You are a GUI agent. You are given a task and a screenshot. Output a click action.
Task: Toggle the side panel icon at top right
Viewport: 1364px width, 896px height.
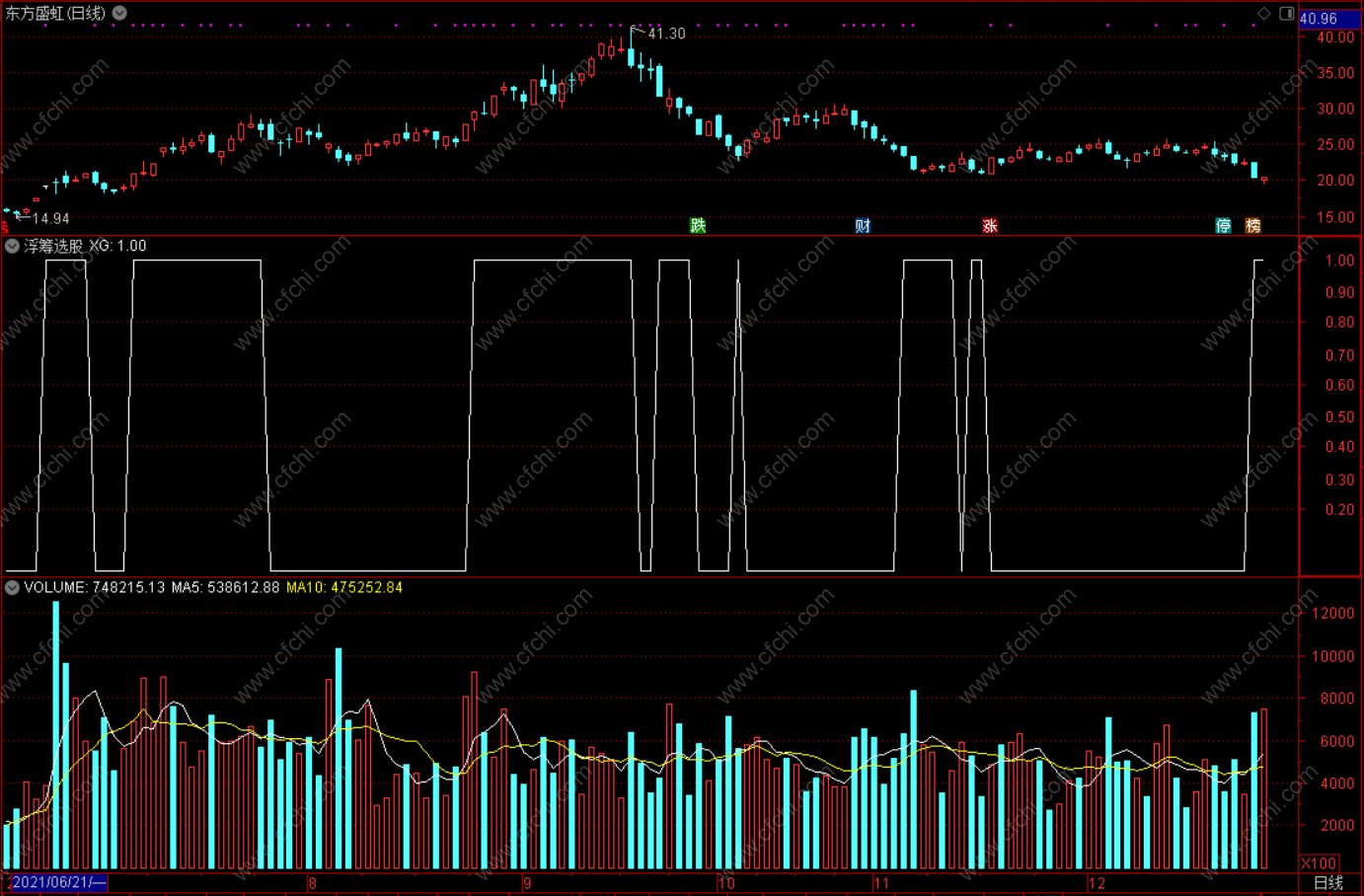pos(1287,13)
